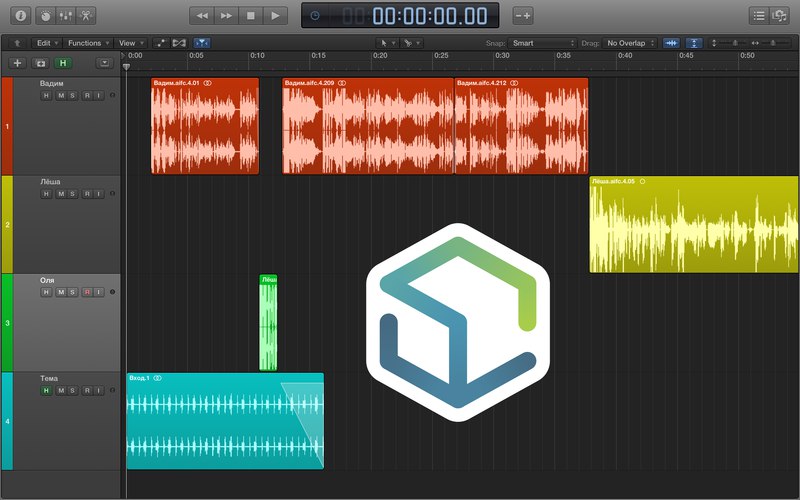The height and width of the screenshot is (500, 800).
Task: Toggle the green H button on Тема track
Action: (x=46, y=391)
